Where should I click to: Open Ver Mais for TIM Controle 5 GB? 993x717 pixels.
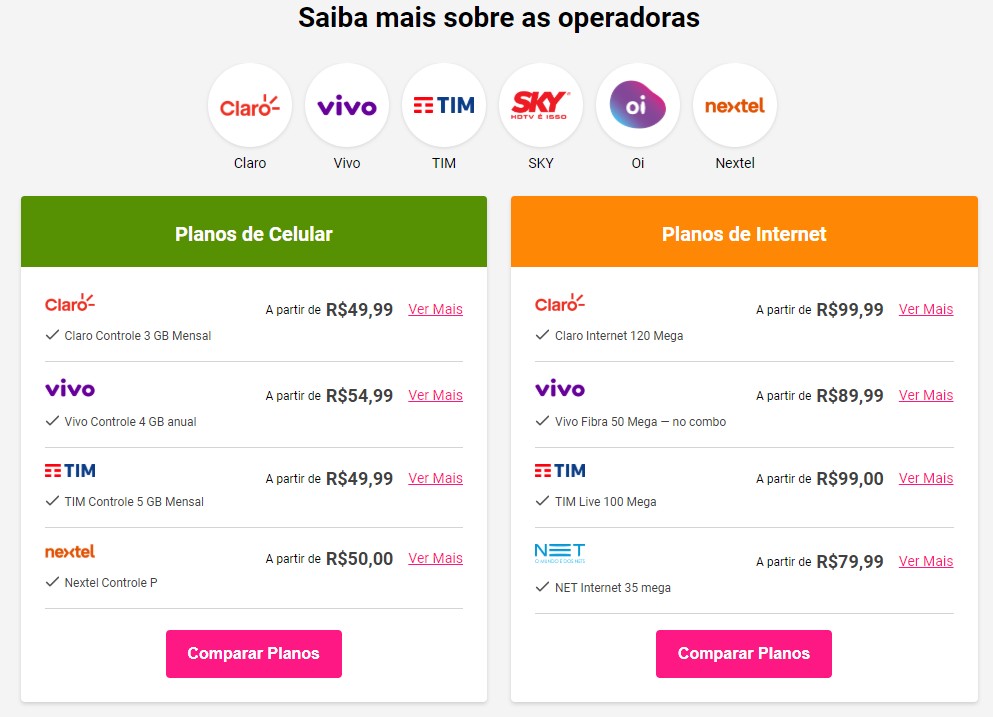(435, 478)
